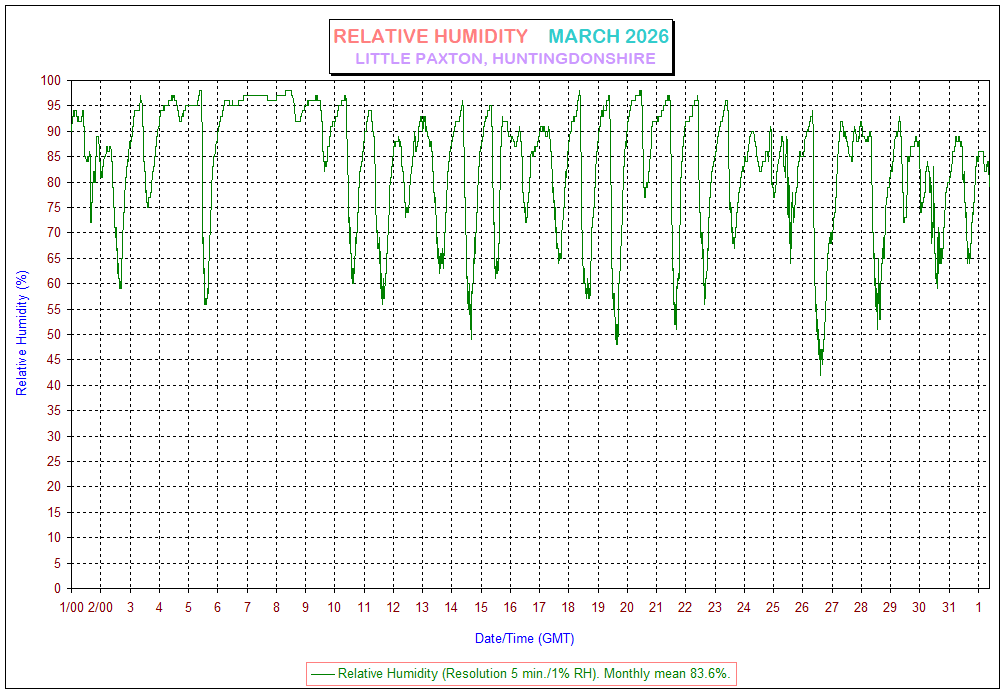Image resolution: width=1005 pixels, height=693 pixels.
Task: Click the 75 label on y-axis
Action: point(54,207)
